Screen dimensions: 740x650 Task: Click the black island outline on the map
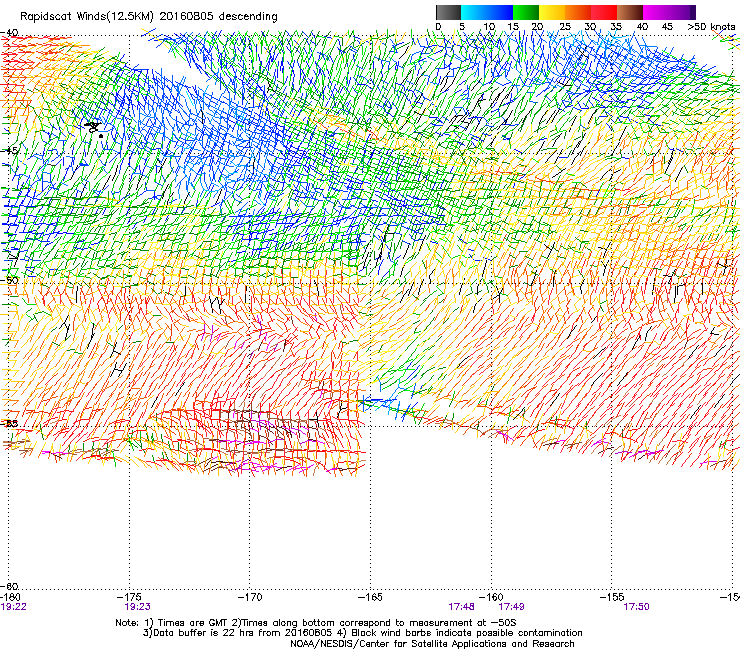coord(94,128)
